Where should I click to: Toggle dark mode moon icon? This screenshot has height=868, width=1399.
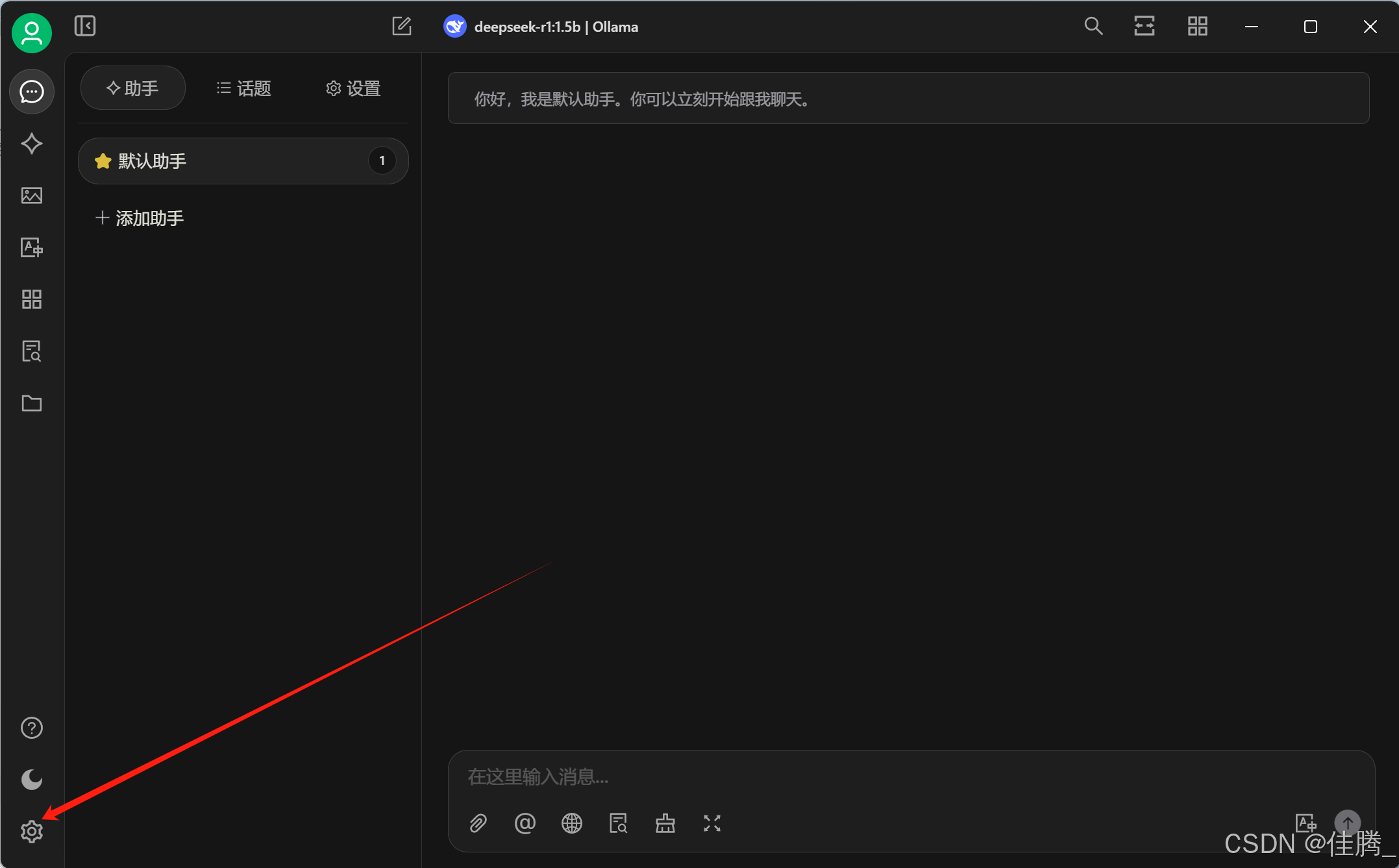tap(31, 779)
